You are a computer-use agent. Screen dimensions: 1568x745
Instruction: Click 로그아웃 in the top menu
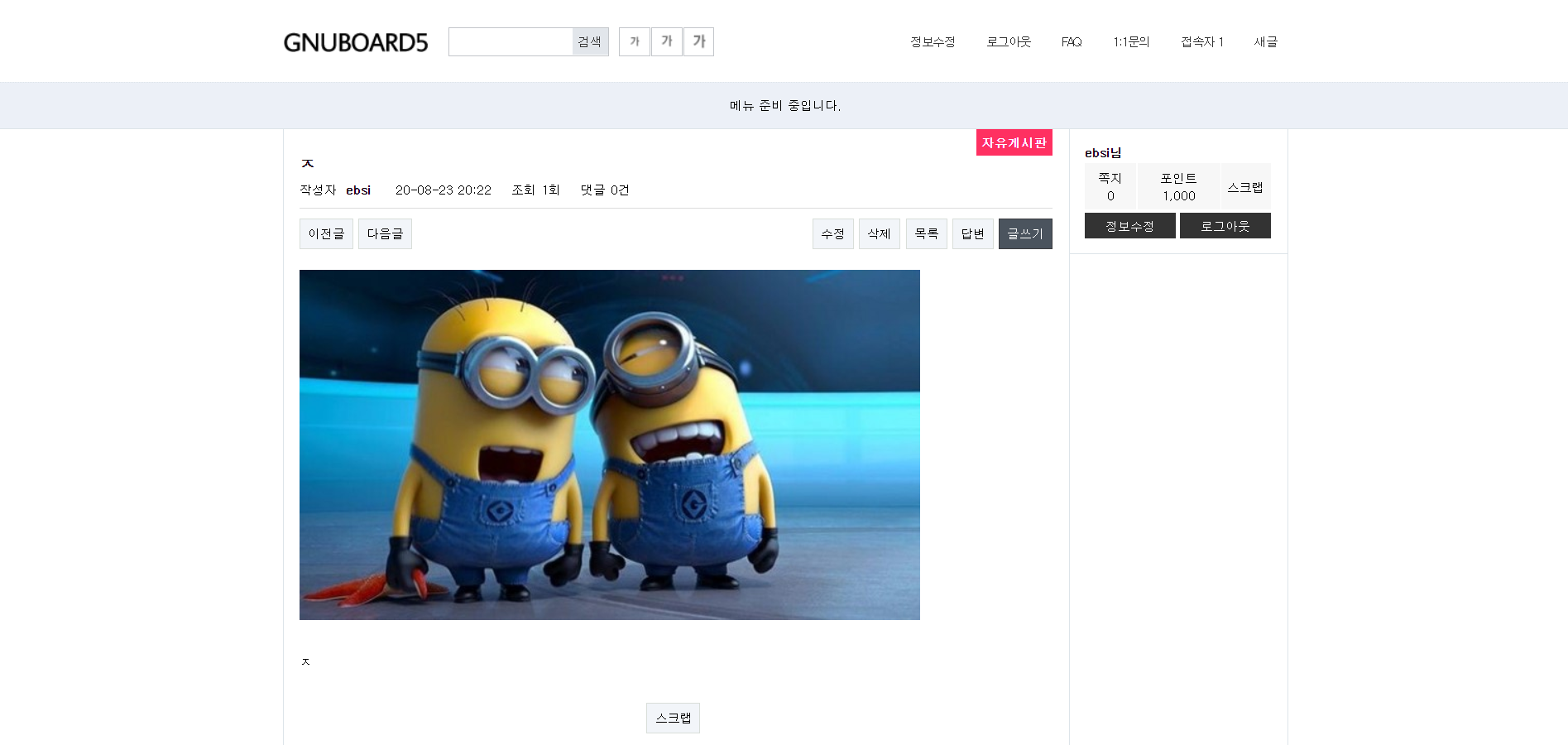click(1009, 42)
